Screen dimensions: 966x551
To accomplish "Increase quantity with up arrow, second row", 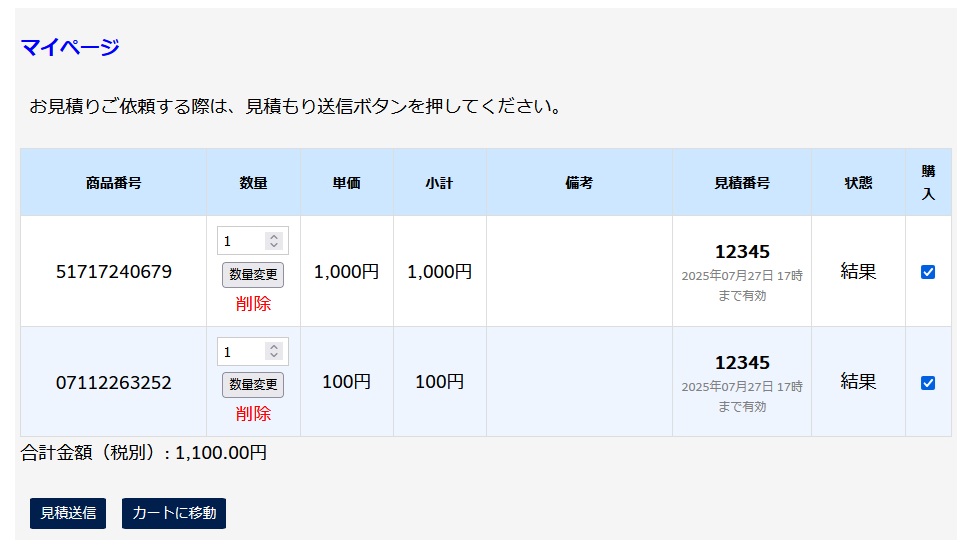I will [x=274, y=348].
